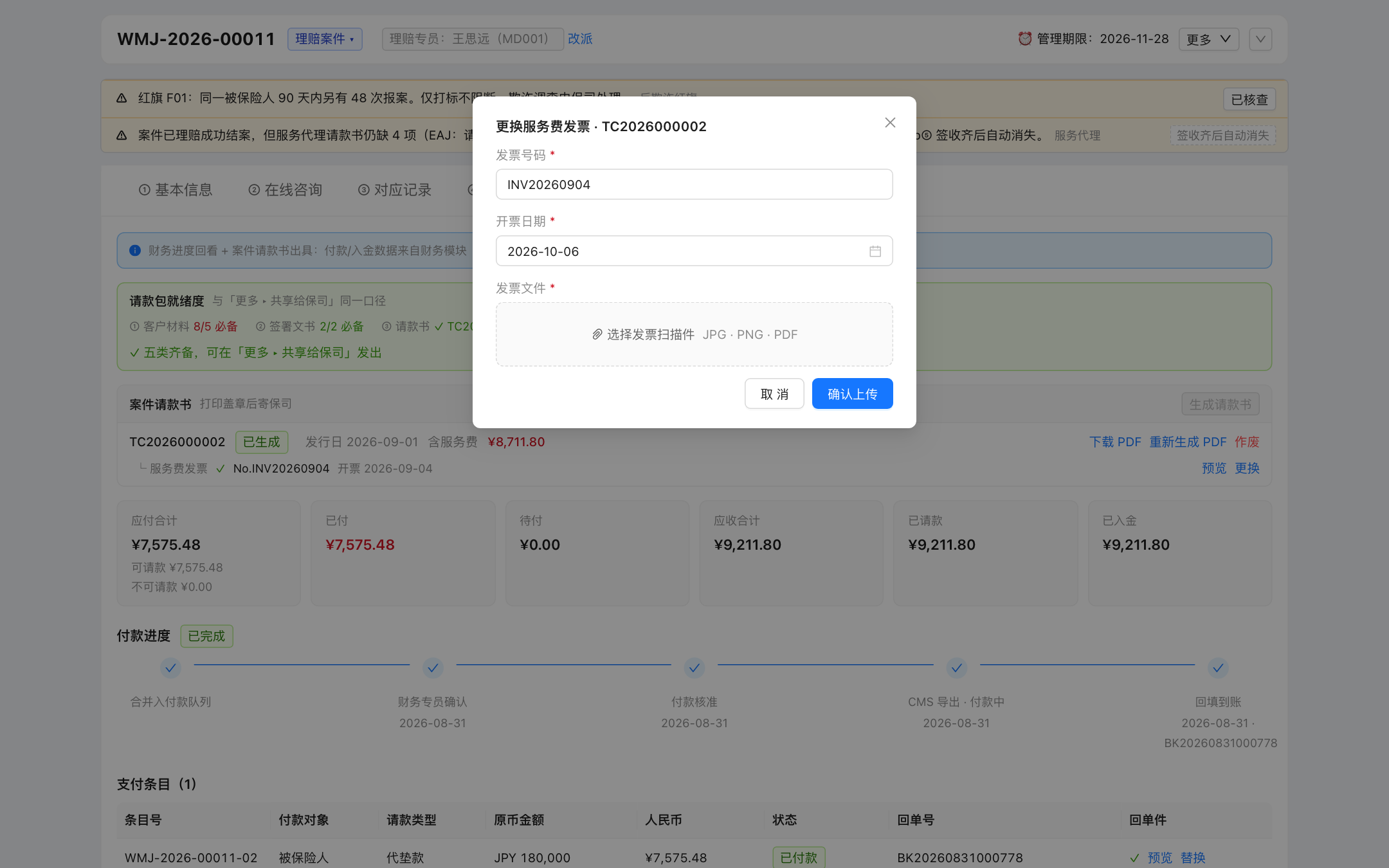Click the CMS 导出 step checkmark

coord(957,668)
